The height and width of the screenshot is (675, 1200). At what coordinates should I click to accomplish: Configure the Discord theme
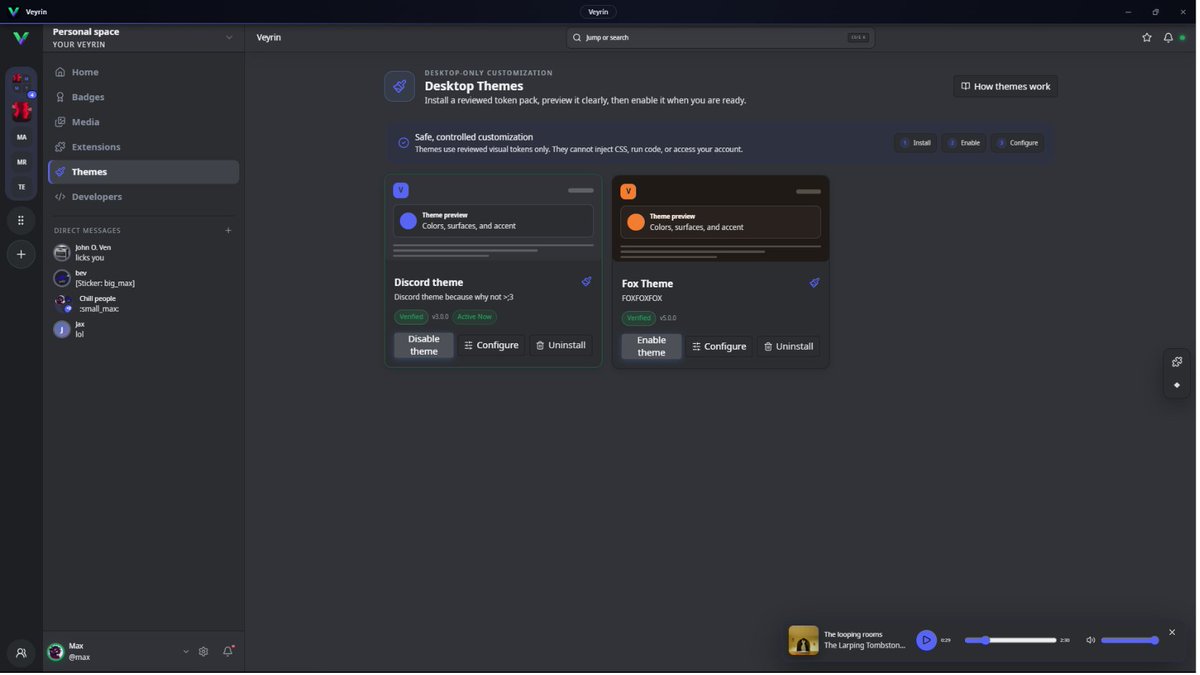(491, 345)
